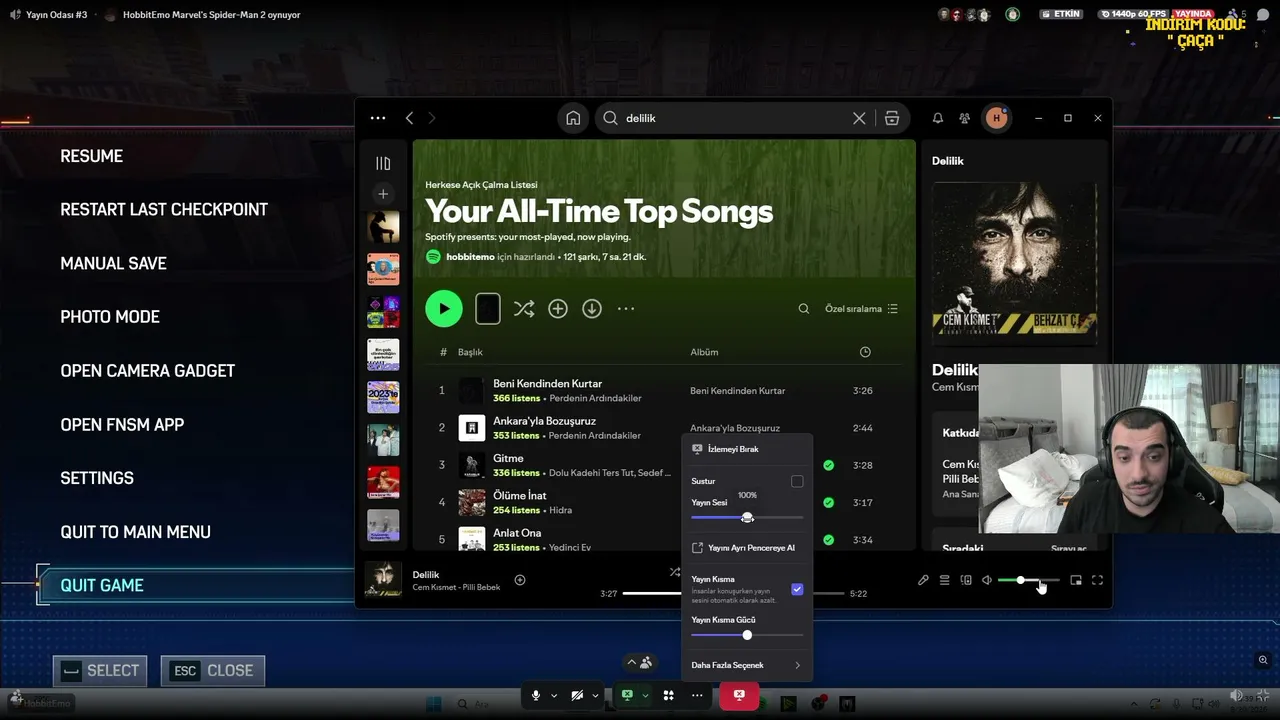
Task: Open microphone options dropdown arrow
Action: pos(554,695)
